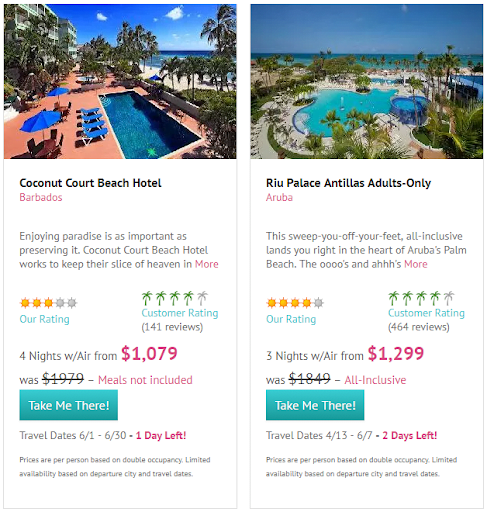The image size is (487, 512).
Task: Click Riu Palace palm tree customer rating
Action: 421,298
